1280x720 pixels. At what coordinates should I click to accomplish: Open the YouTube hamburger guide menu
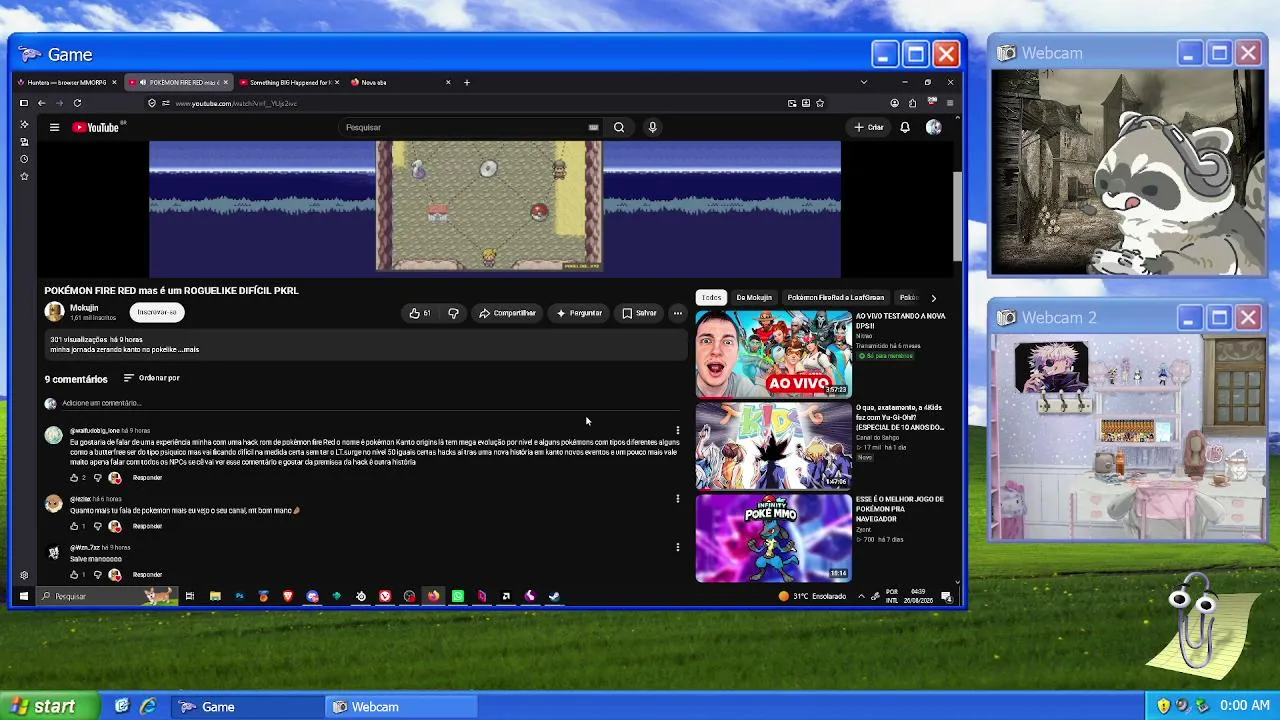point(55,127)
